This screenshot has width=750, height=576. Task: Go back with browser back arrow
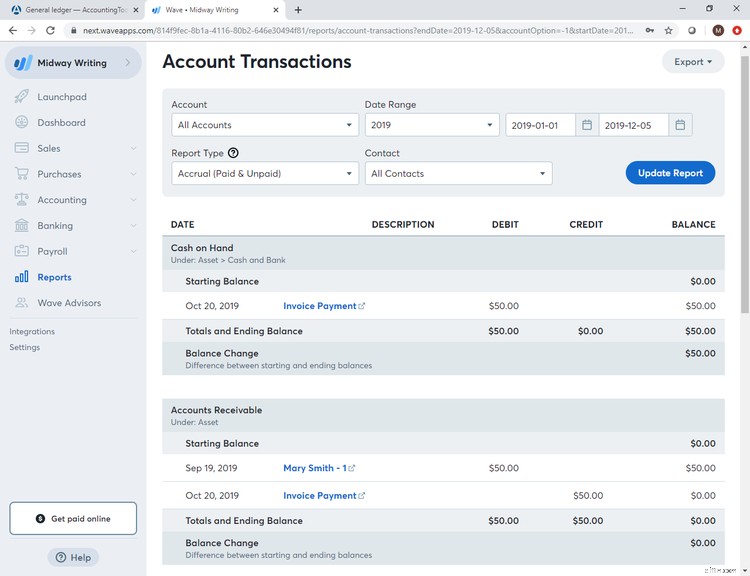[13, 31]
